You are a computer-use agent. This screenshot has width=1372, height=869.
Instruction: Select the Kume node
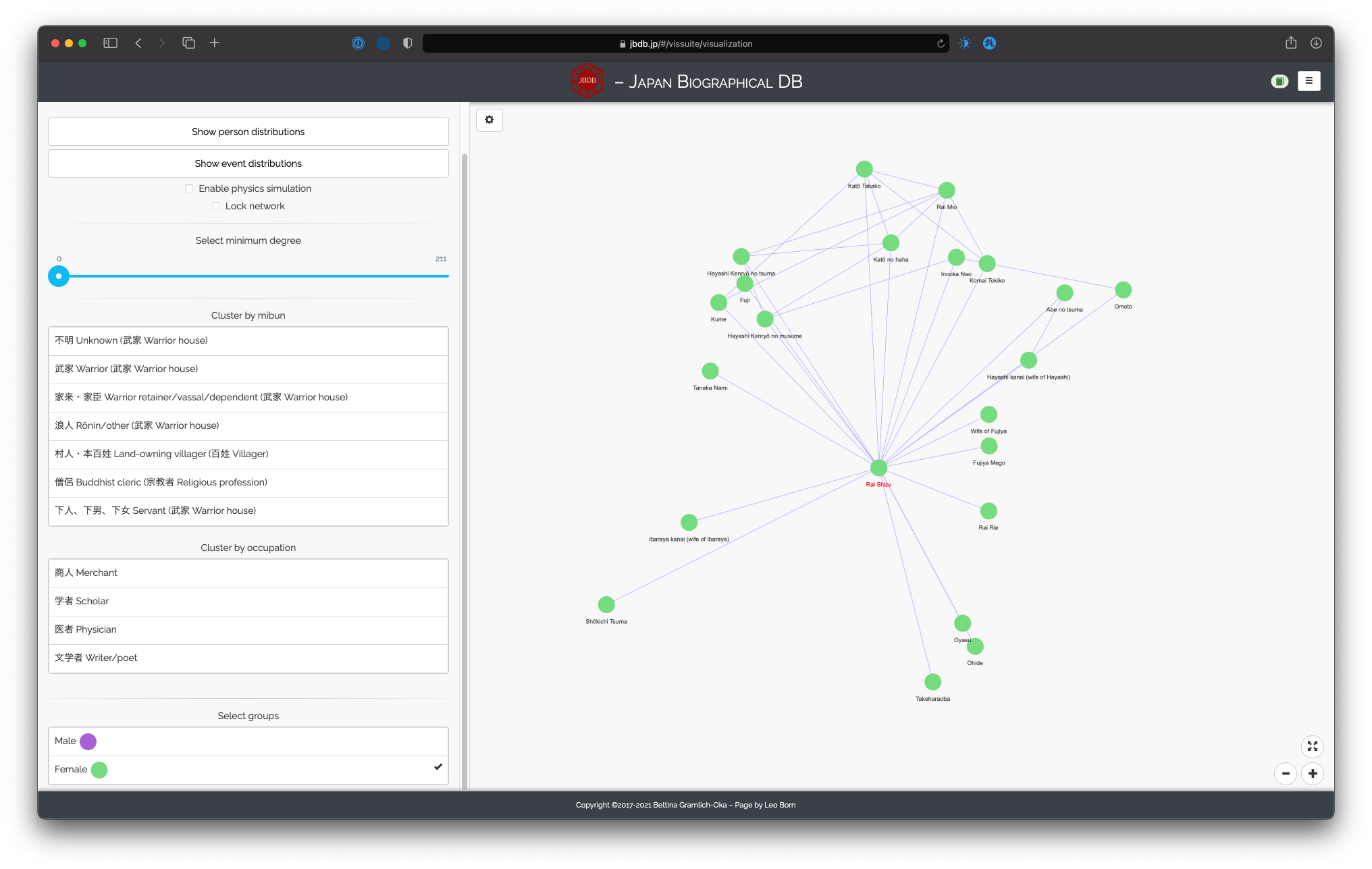[718, 303]
